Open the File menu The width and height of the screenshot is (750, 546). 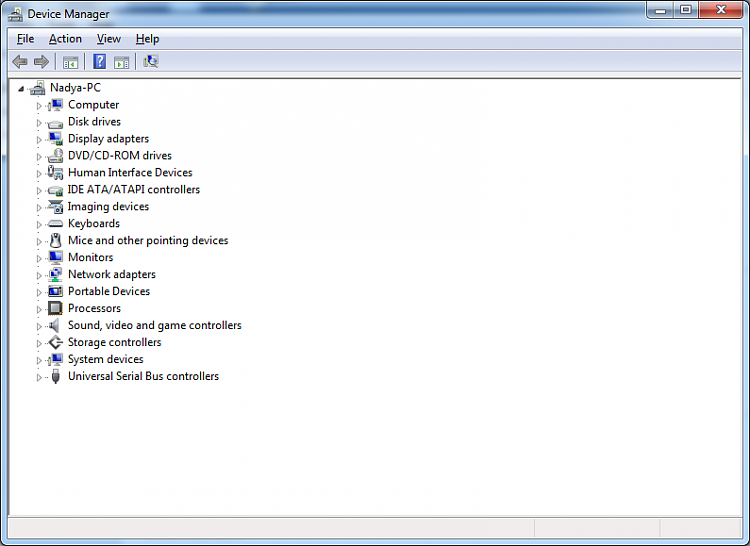pyautogui.click(x=25, y=39)
